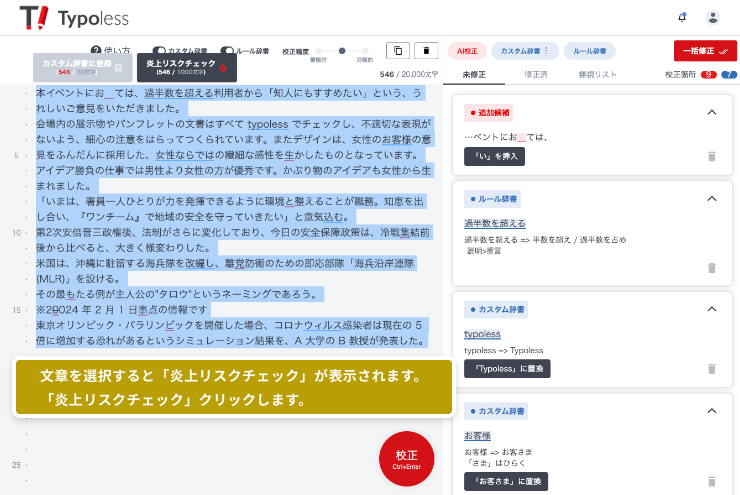Set 校正精度 slider to left end point

(x=319, y=50)
